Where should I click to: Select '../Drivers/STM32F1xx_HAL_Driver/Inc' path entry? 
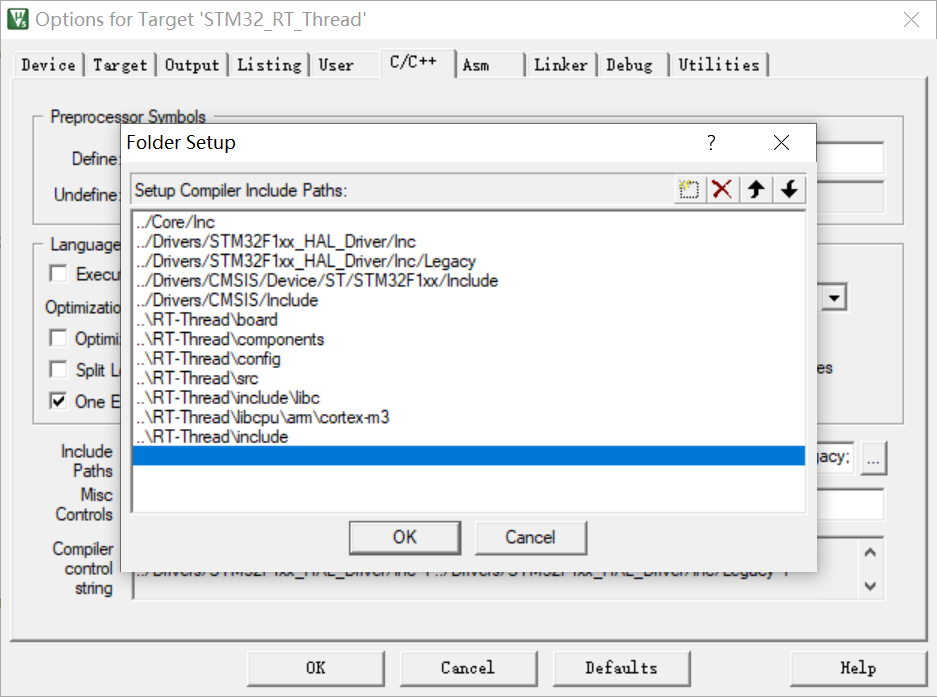pos(468,241)
